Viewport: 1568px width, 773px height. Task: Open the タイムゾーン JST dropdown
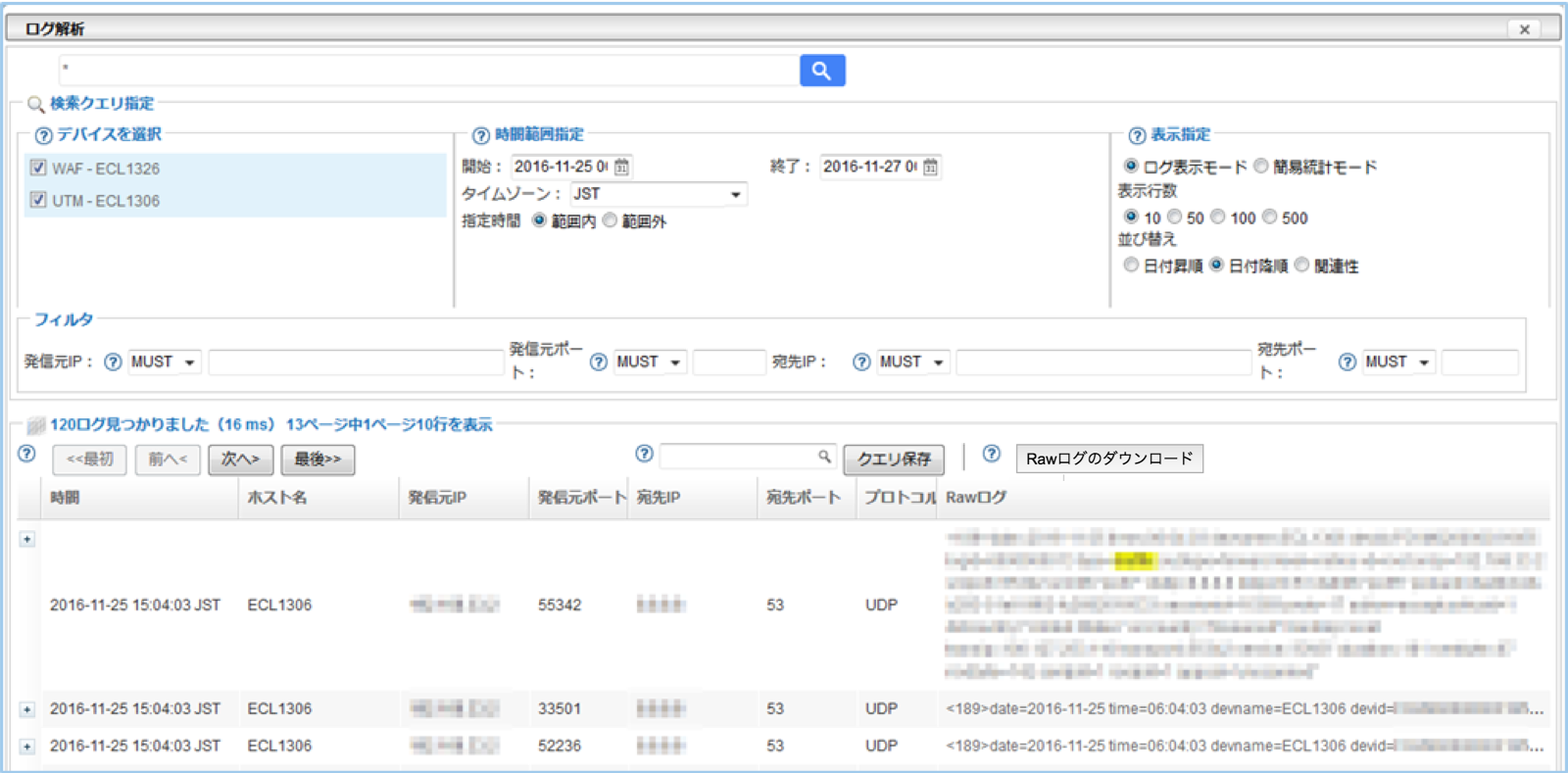point(659,195)
